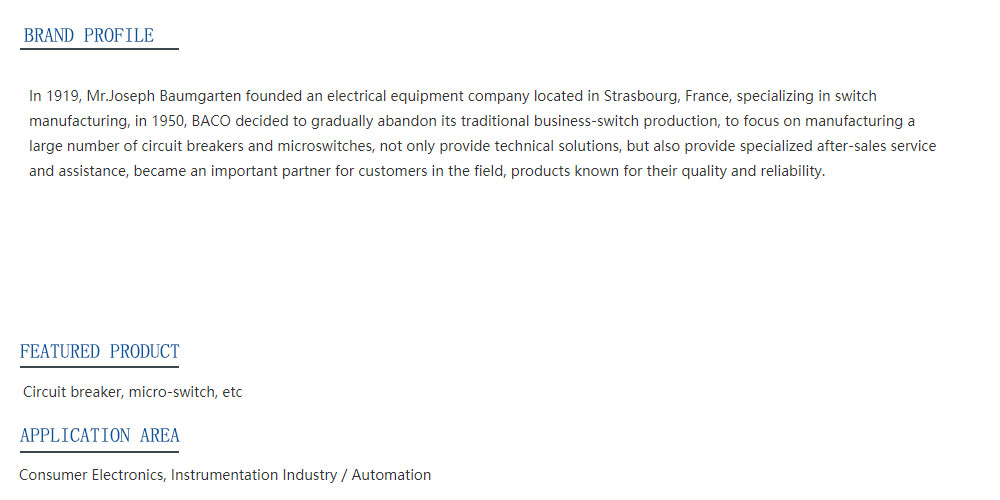Screen dimensions: 1000x500
Task: Click the underline below FEATURED PRODUCT heading
Action: (x=99, y=367)
